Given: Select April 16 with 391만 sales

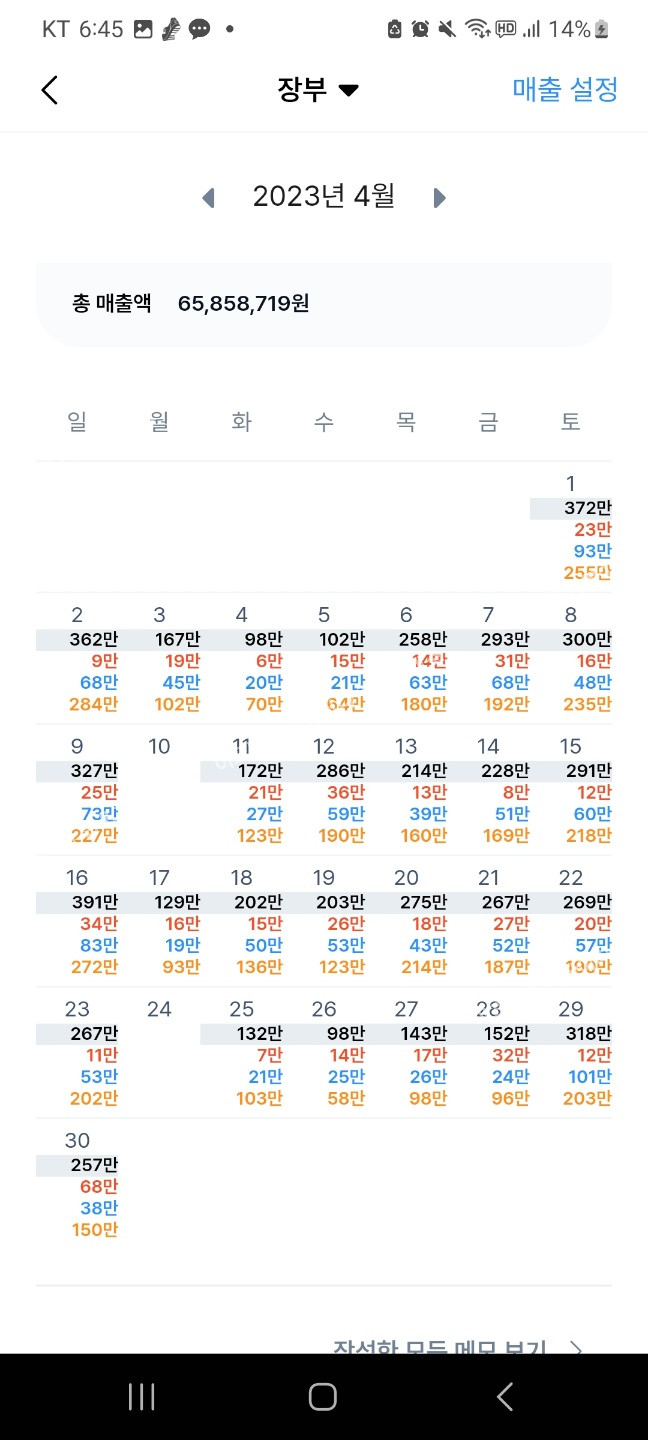Looking at the screenshot, I should (x=77, y=921).
